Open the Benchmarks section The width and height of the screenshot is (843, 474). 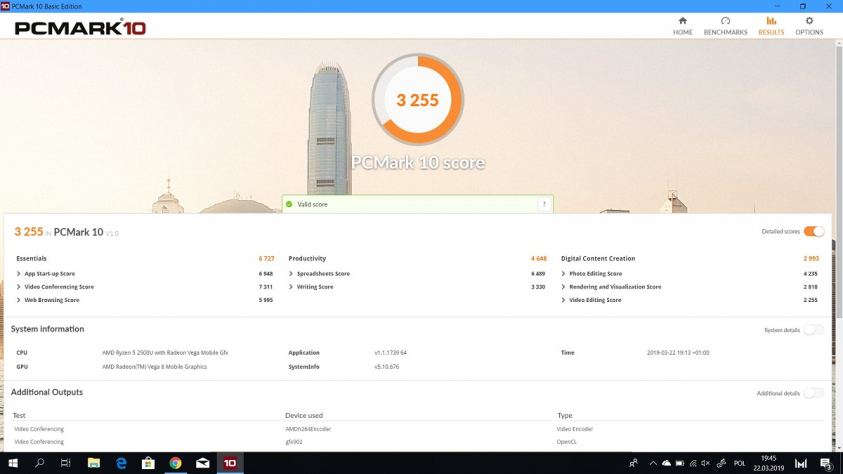tap(725, 26)
